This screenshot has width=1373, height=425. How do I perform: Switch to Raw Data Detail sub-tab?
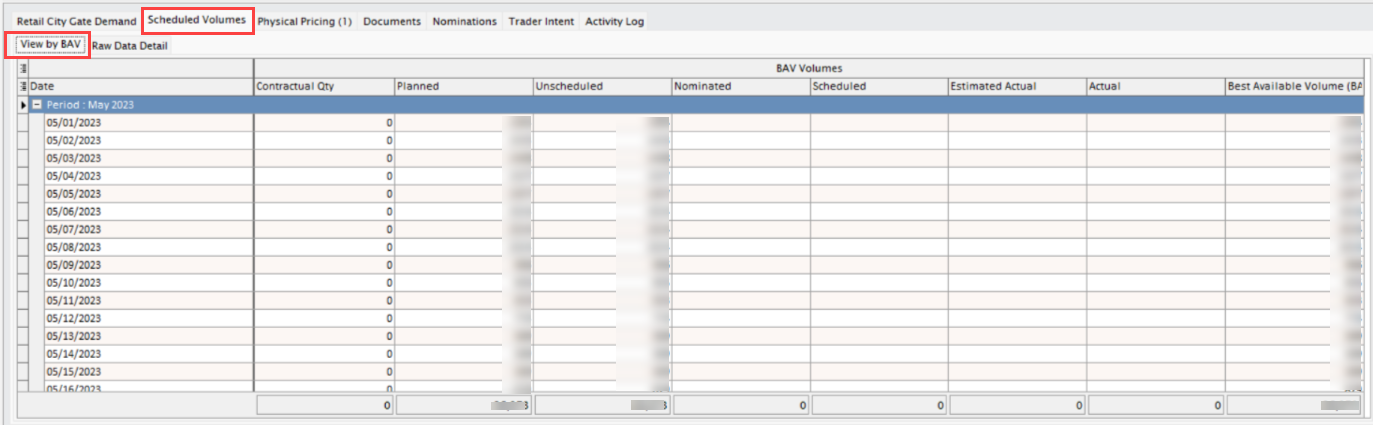(130, 45)
